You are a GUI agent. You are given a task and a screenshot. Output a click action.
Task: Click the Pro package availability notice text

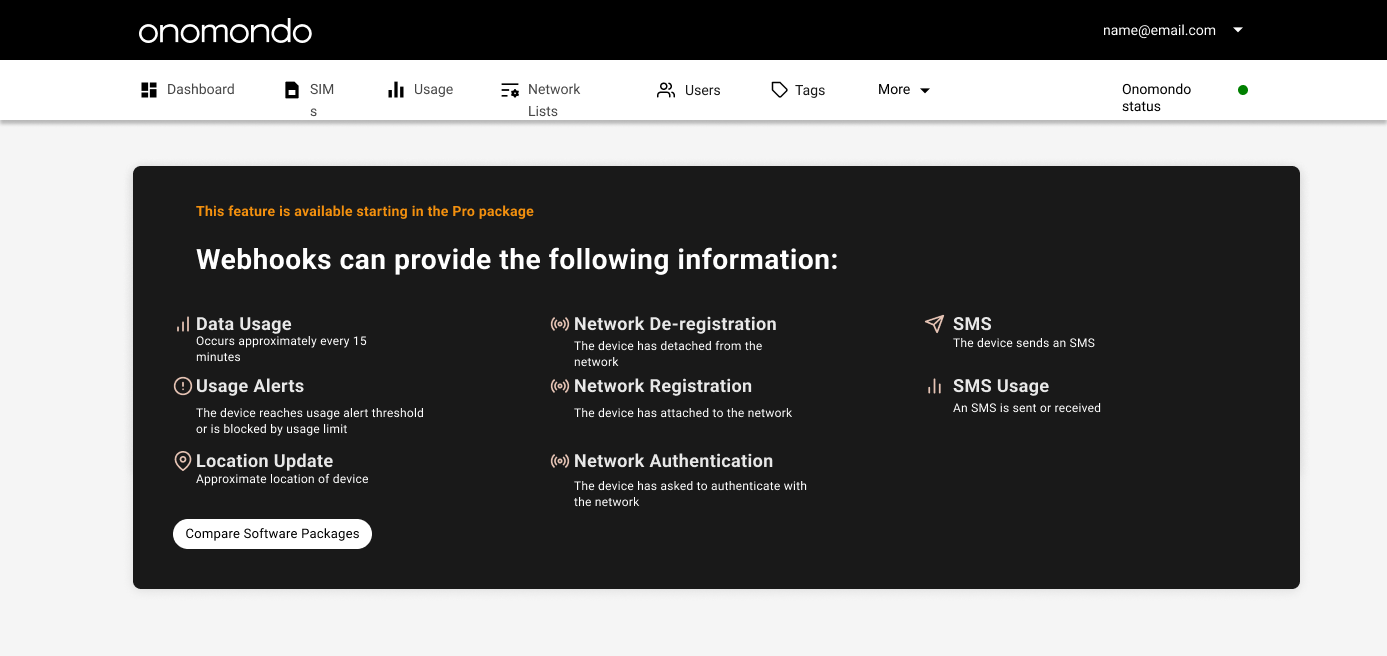pos(365,211)
